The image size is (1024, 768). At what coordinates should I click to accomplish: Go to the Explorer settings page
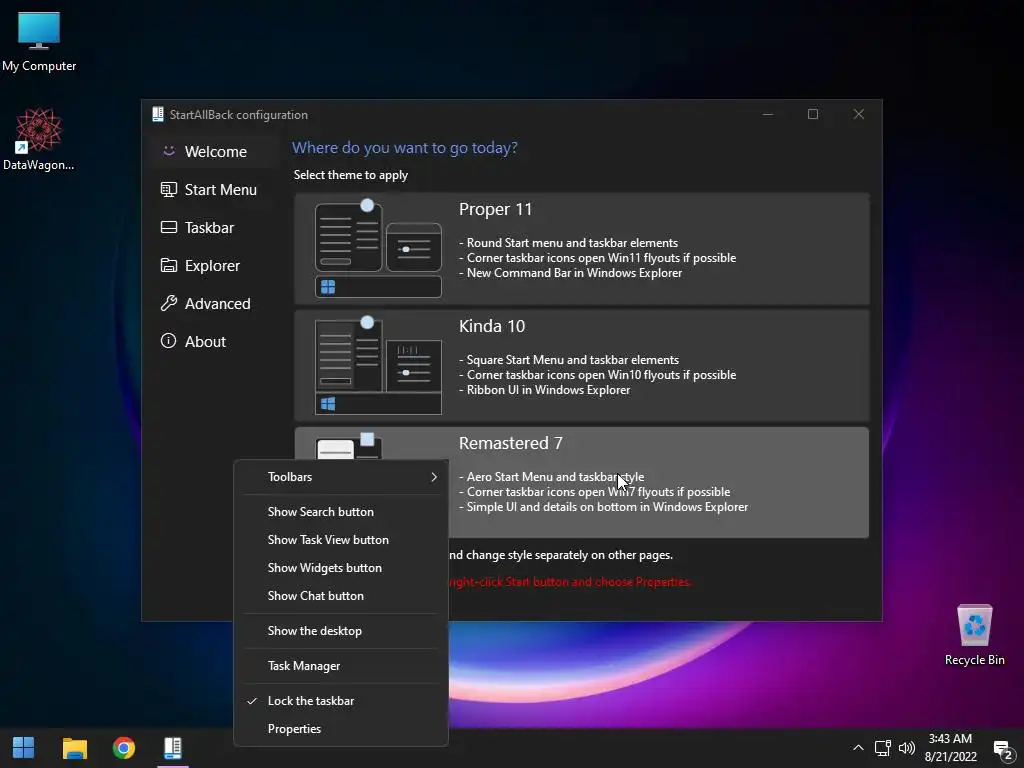pos(215,265)
